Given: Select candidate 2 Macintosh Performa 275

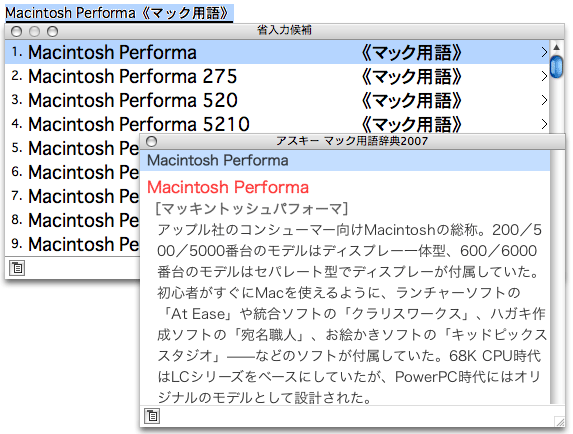Looking at the screenshot, I should [277, 76].
